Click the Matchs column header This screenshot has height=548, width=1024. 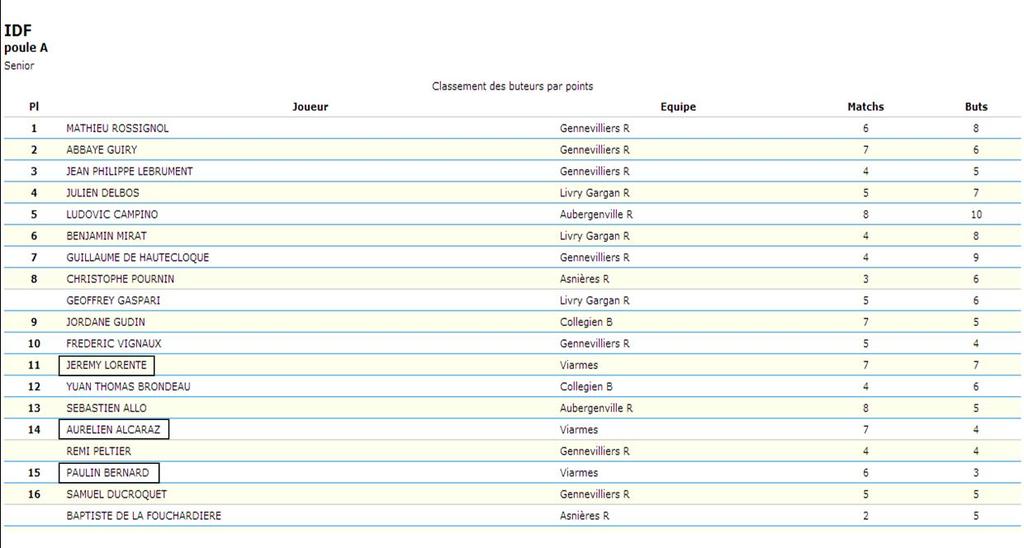click(x=865, y=107)
